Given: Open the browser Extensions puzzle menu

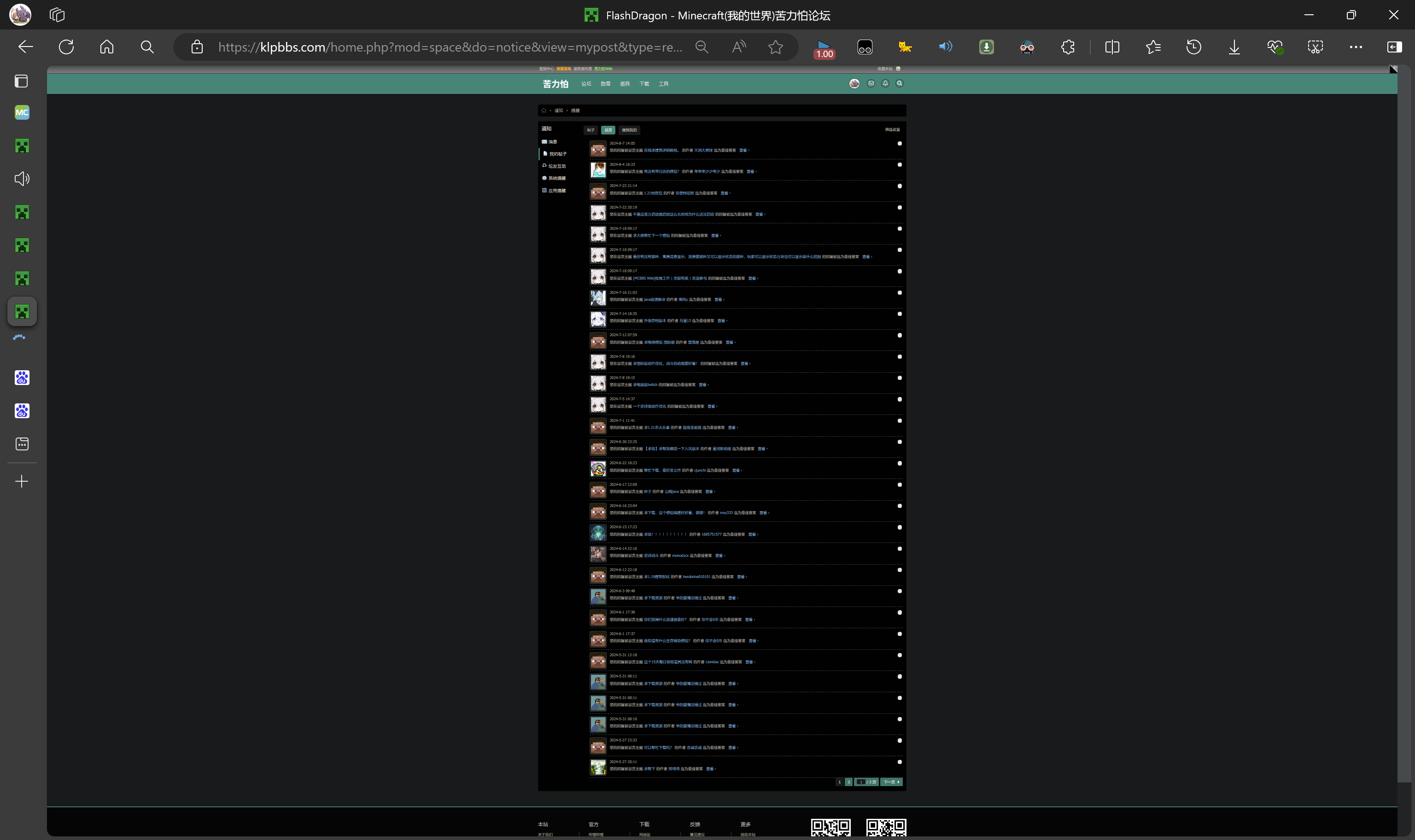Looking at the screenshot, I should point(1068,47).
